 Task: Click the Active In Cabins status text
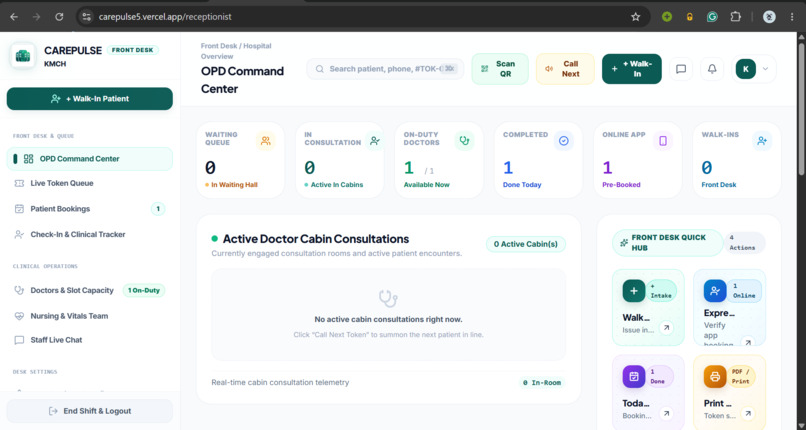(337, 185)
